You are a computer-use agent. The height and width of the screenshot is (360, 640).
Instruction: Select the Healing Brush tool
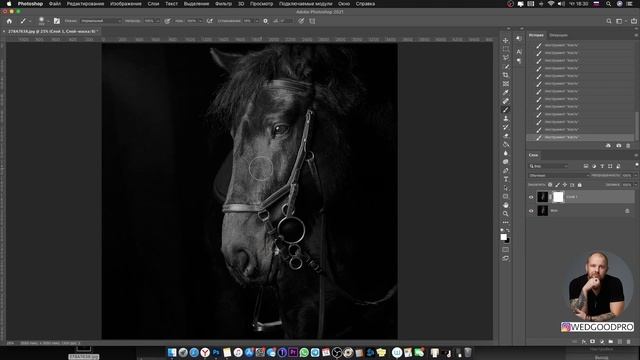(506, 101)
